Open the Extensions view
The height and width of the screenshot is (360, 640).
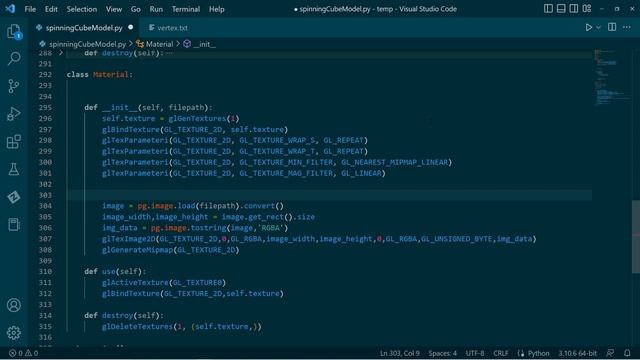click(13, 142)
